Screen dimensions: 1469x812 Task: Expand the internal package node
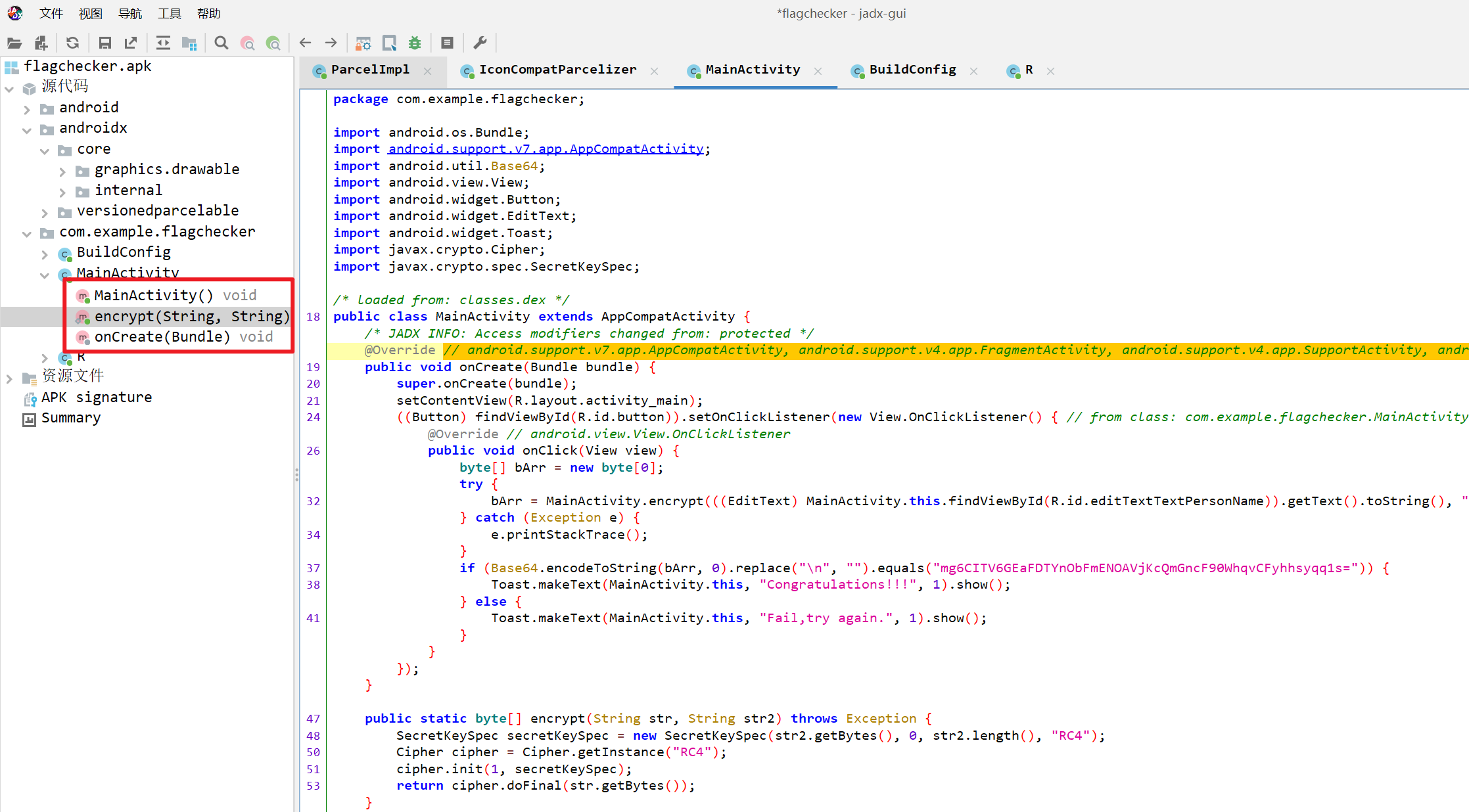[62, 192]
